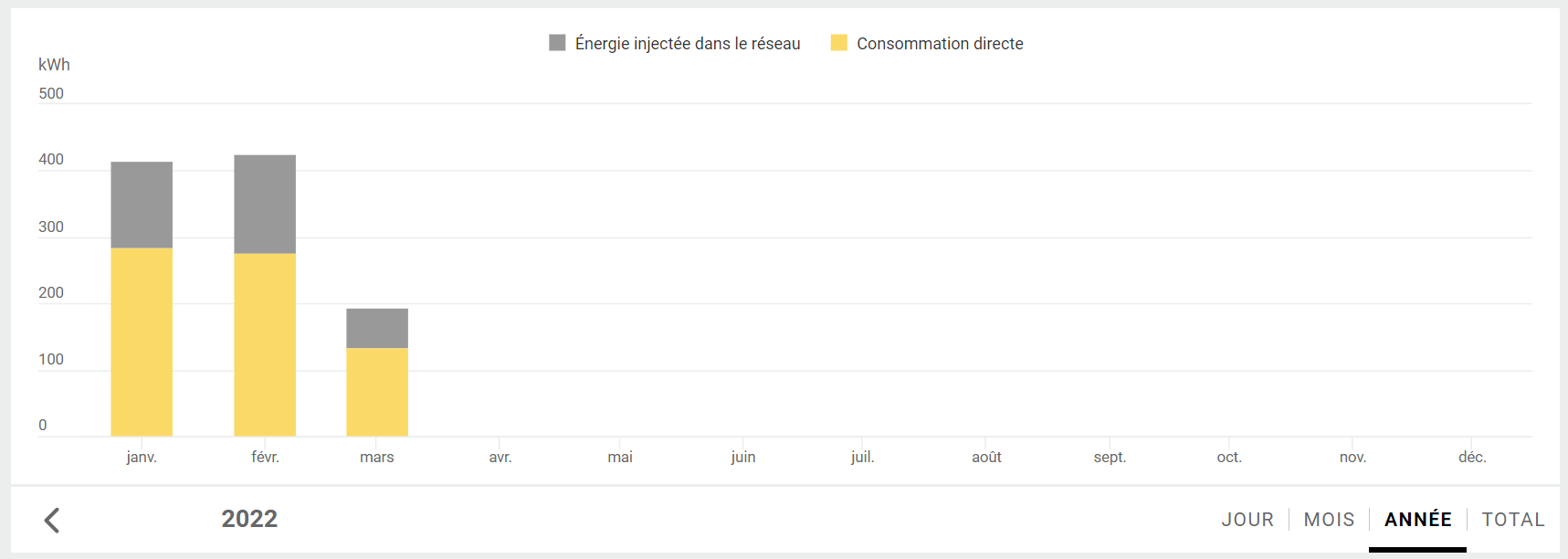This screenshot has height=559, width=1568.
Task: Click January's gray grid injection bar
Action: point(142,205)
